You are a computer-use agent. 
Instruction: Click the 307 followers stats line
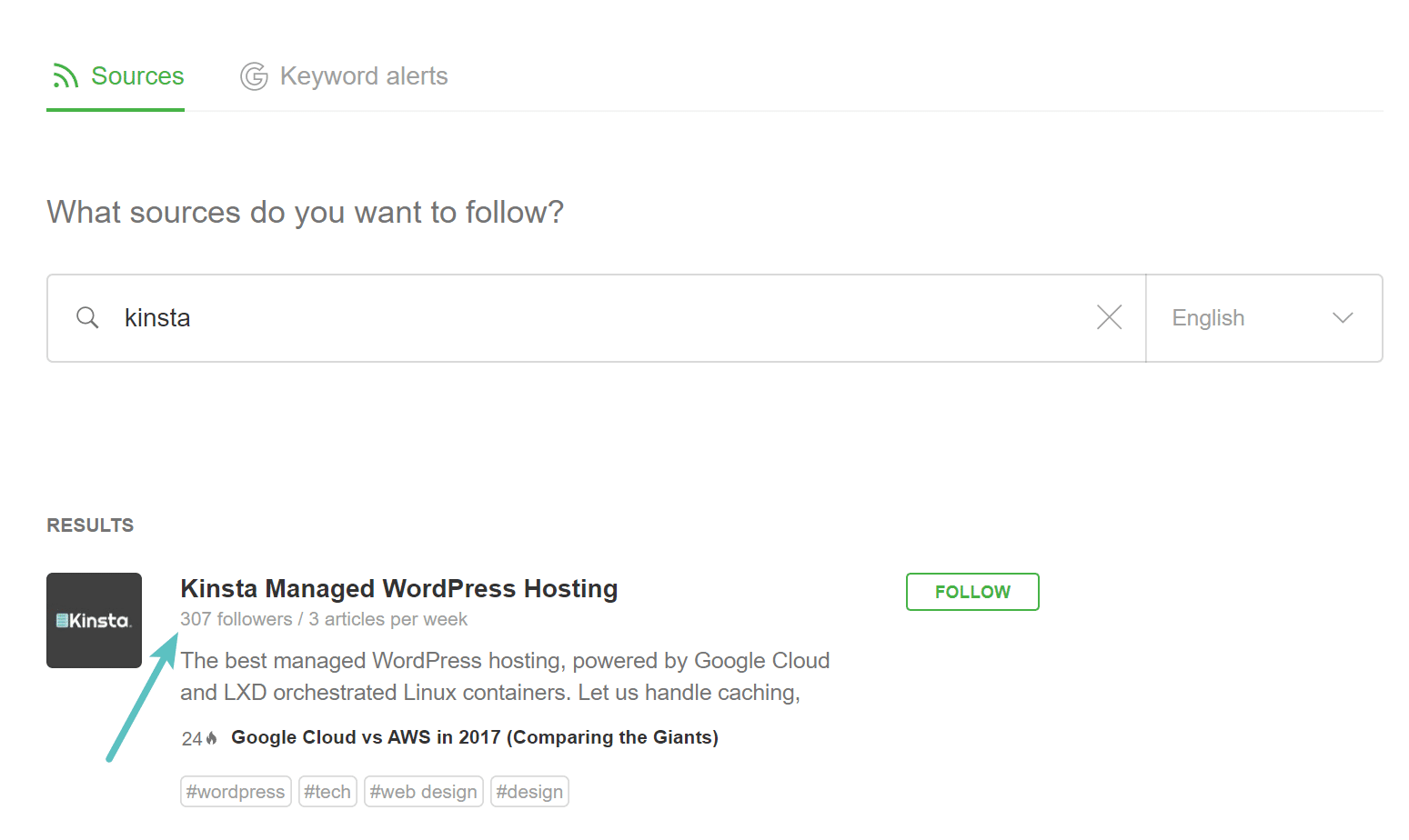324,619
